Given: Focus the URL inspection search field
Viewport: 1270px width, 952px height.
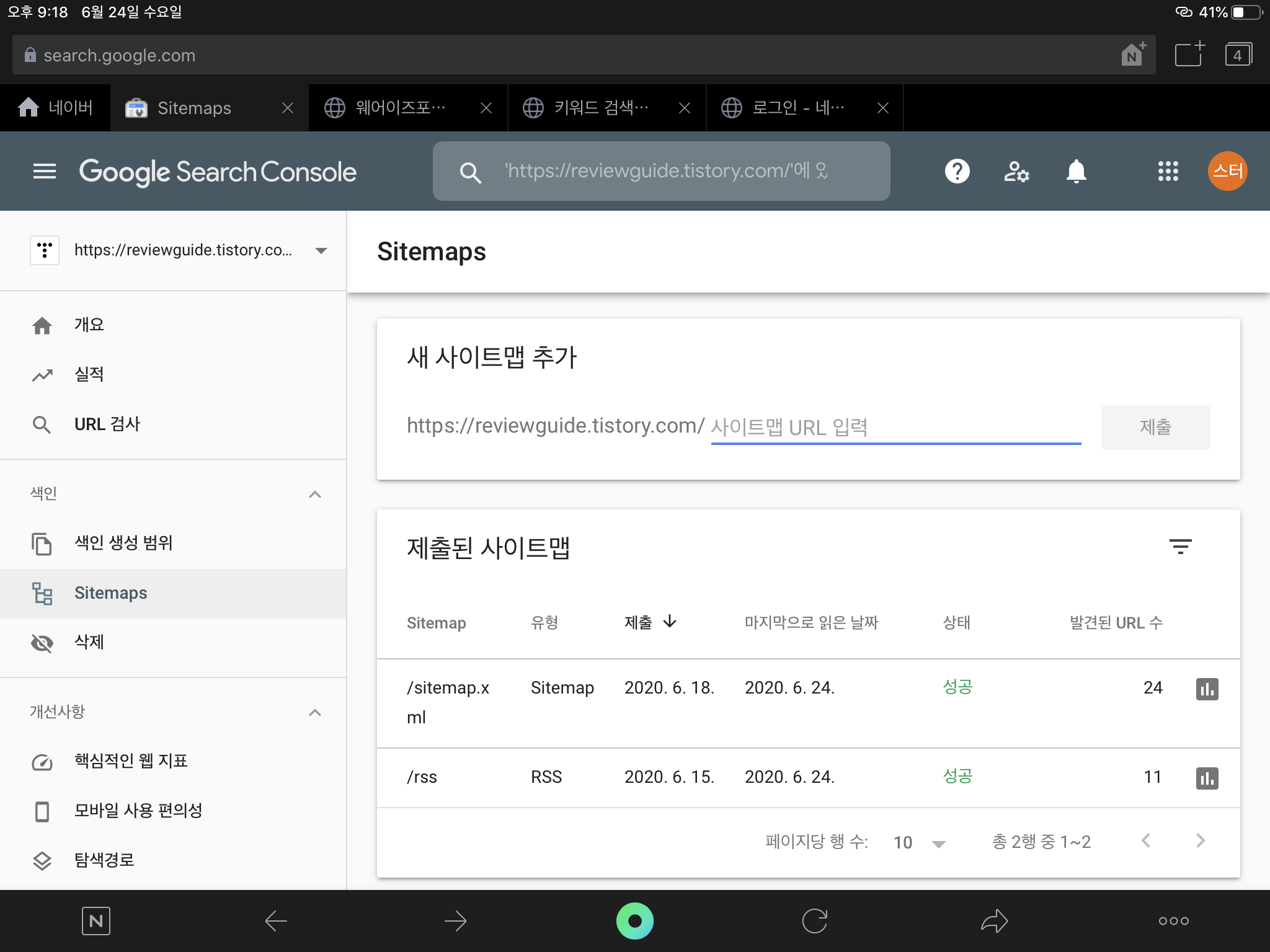Looking at the screenshot, I should pos(661,171).
